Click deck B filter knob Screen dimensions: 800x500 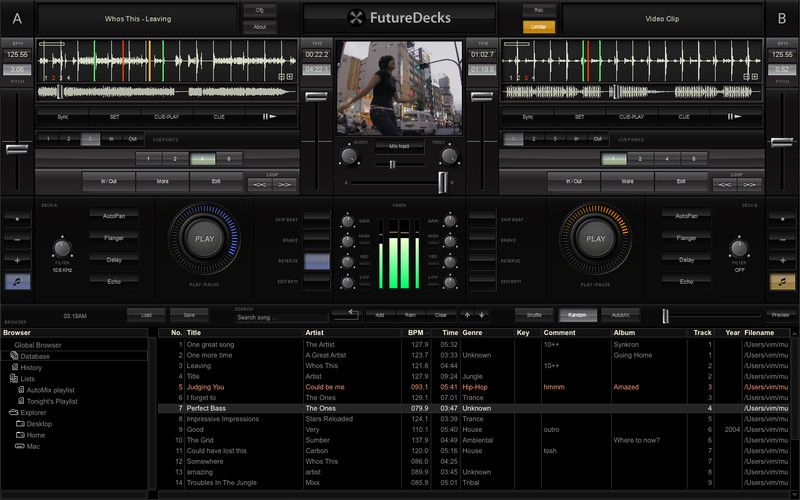tap(739, 248)
